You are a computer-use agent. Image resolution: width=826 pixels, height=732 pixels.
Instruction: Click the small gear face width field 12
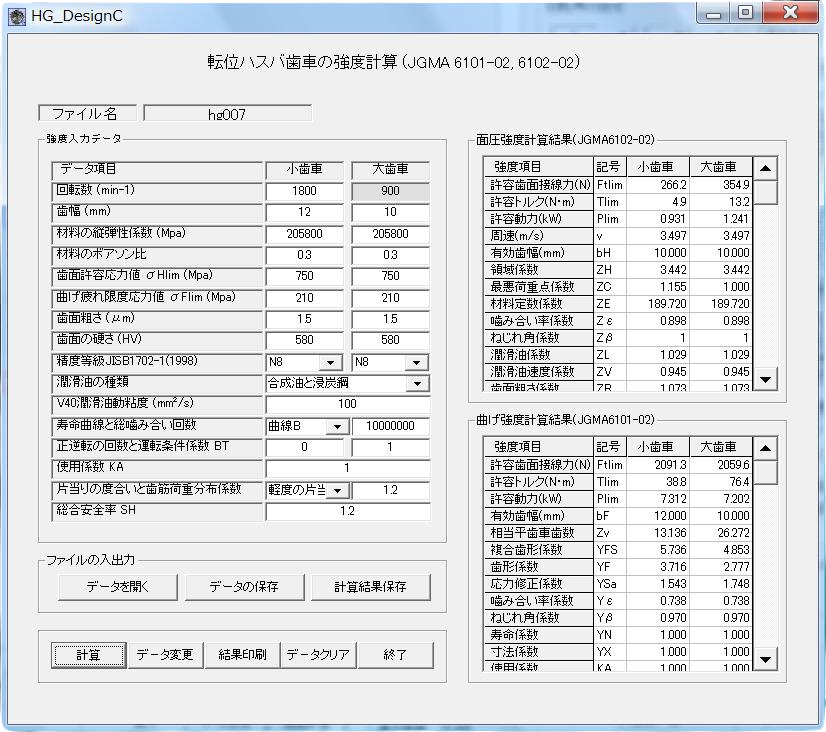(305, 212)
